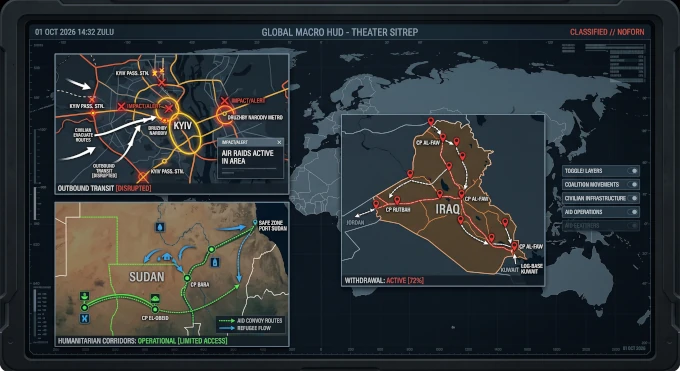
Task: Select the orange X marker beside southern Kyiv Pass. Stn.
Action: point(143,177)
